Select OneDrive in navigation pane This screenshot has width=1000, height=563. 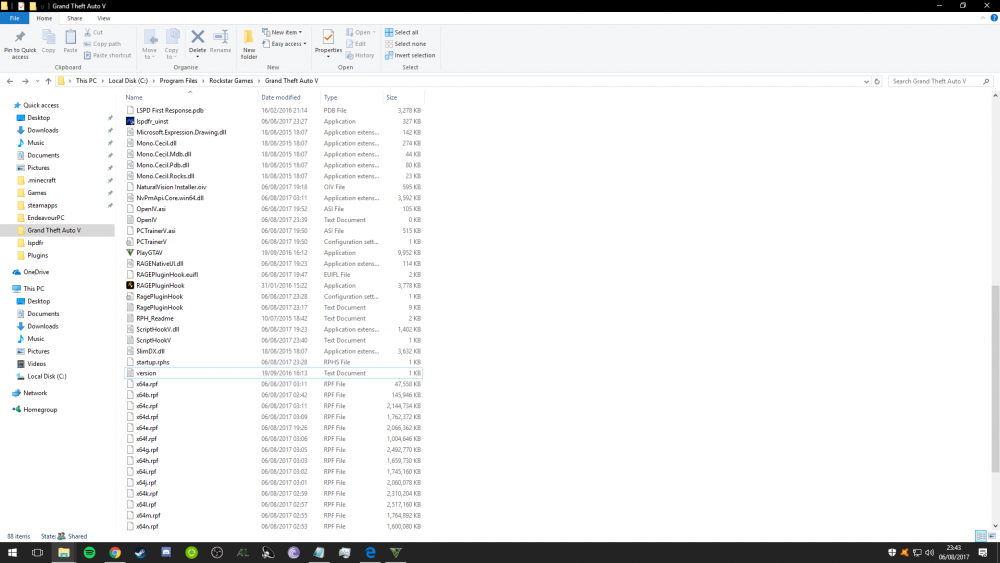tap(36, 272)
